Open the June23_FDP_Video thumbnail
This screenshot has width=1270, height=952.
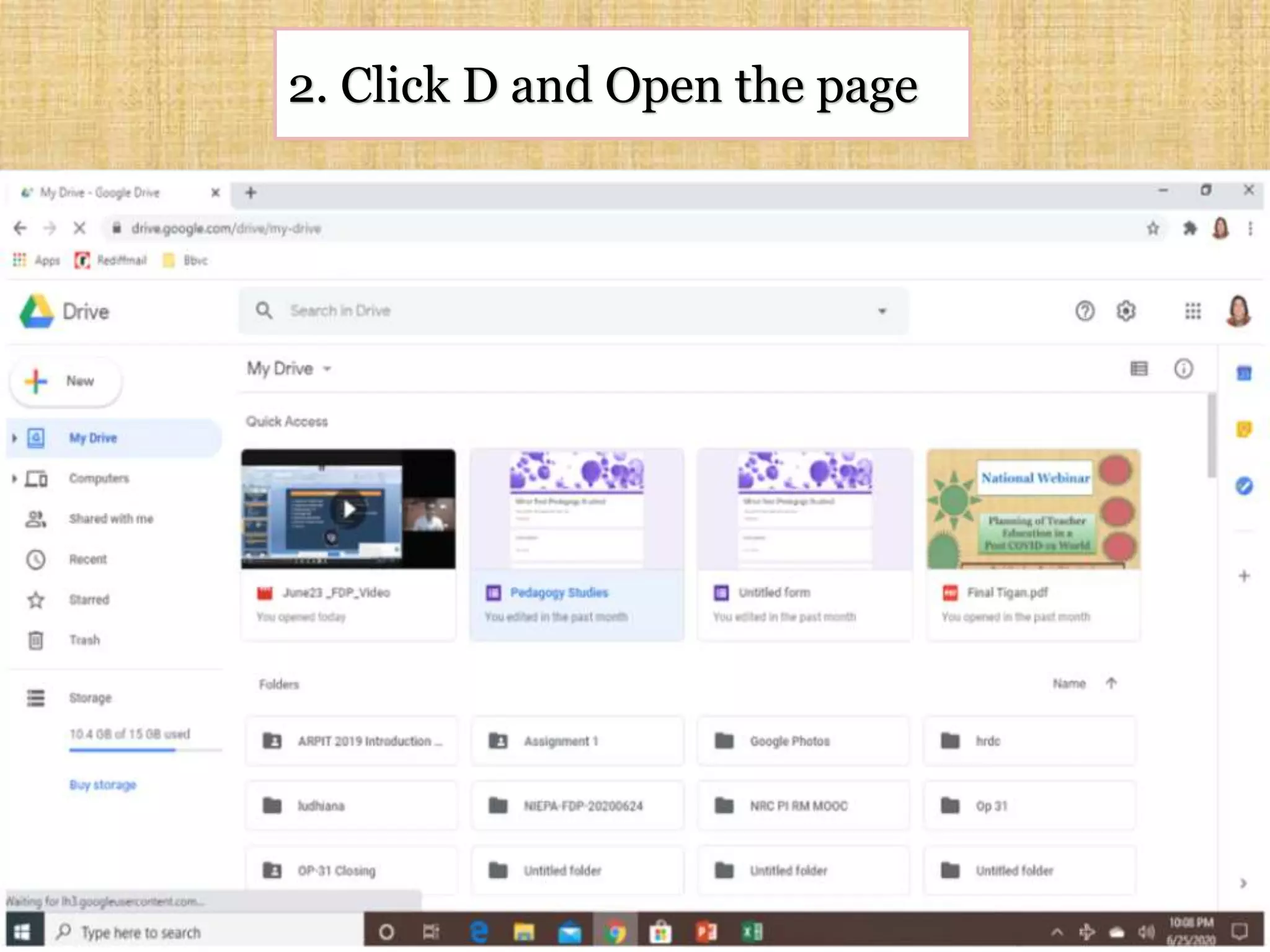pos(348,509)
